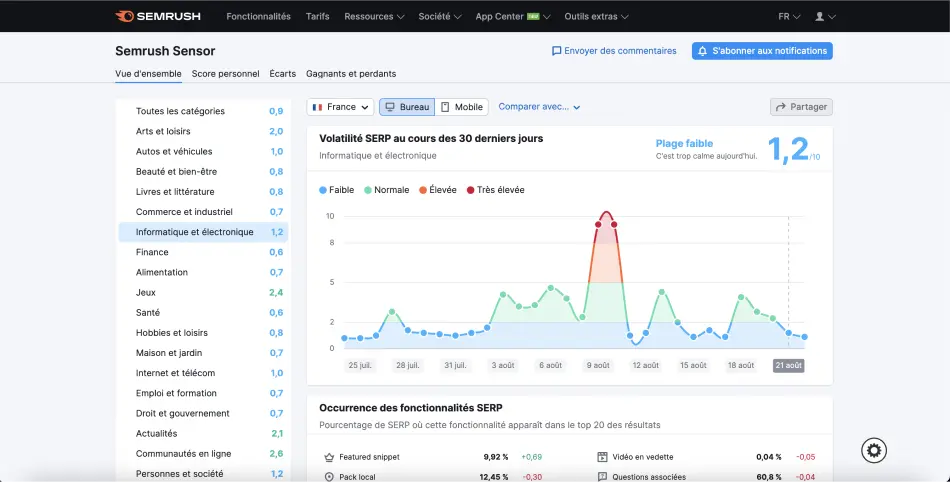The height and width of the screenshot is (482, 950).
Task: Select Personnes et société category
Action: point(204,474)
